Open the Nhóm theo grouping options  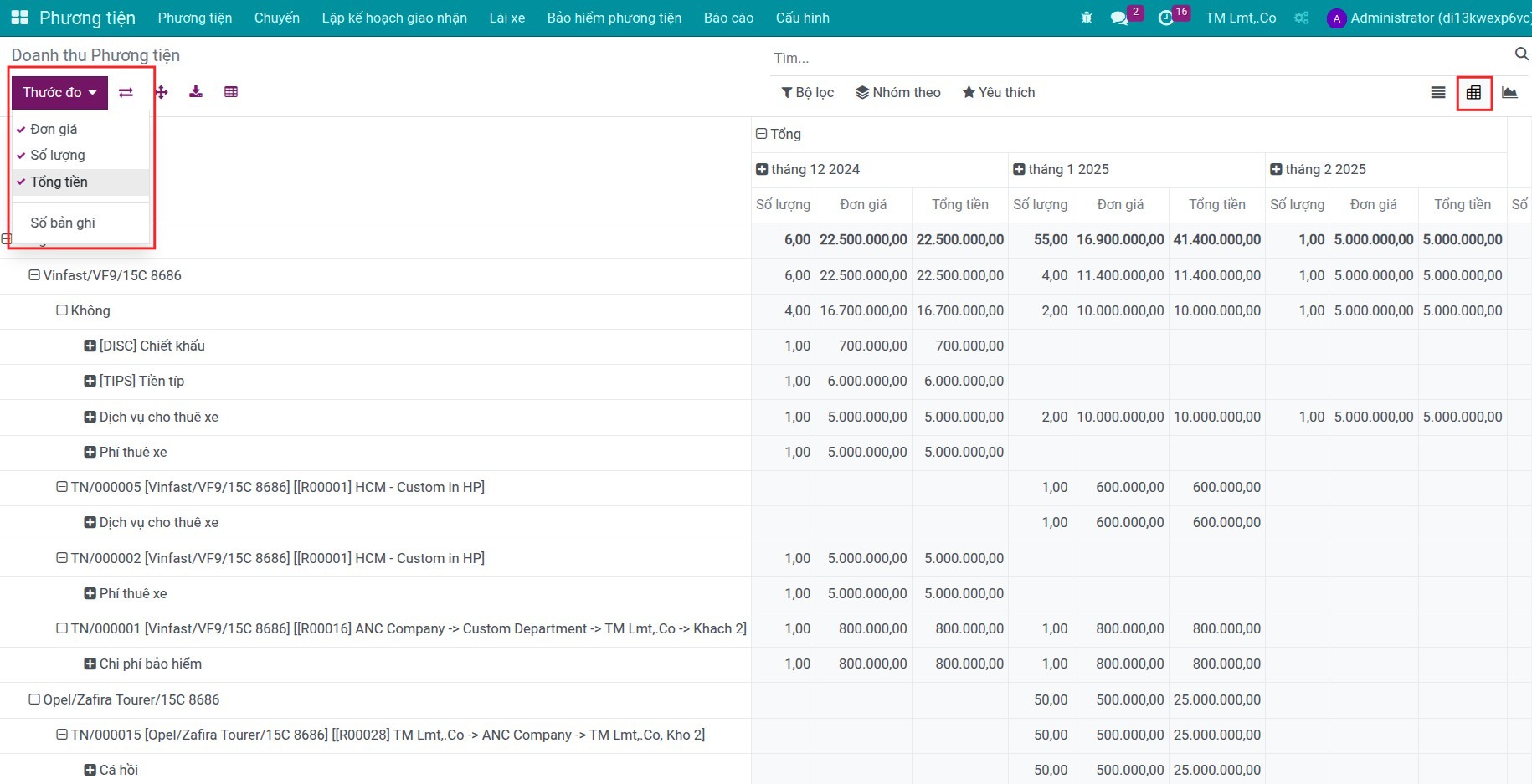(898, 92)
